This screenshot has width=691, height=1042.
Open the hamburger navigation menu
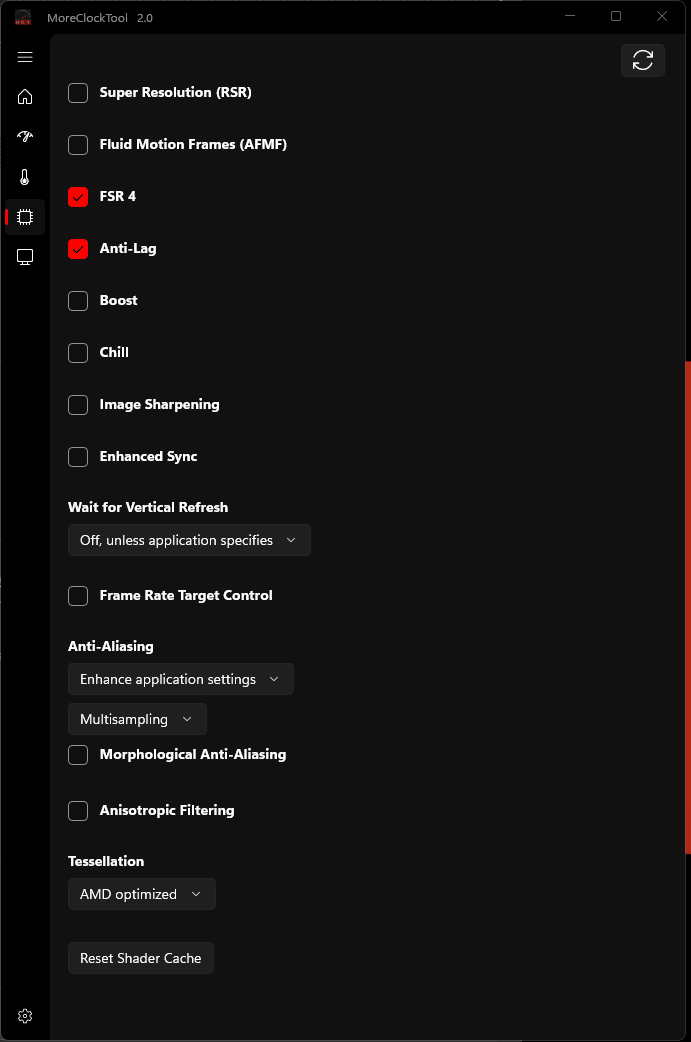tap(25, 57)
